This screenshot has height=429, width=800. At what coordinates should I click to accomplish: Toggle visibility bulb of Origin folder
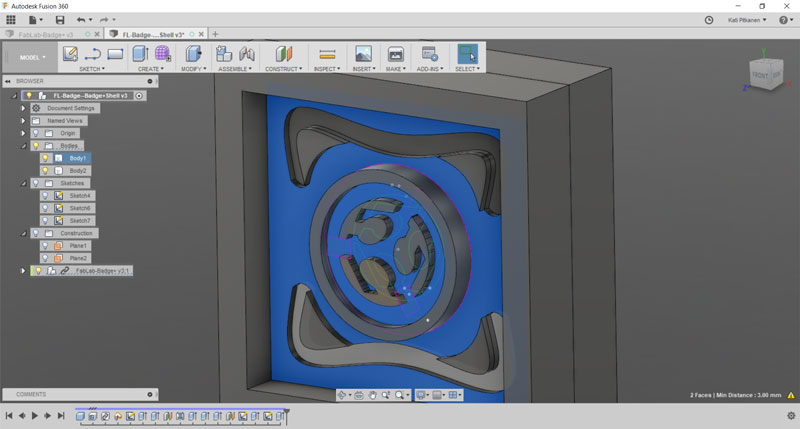click(36, 133)
